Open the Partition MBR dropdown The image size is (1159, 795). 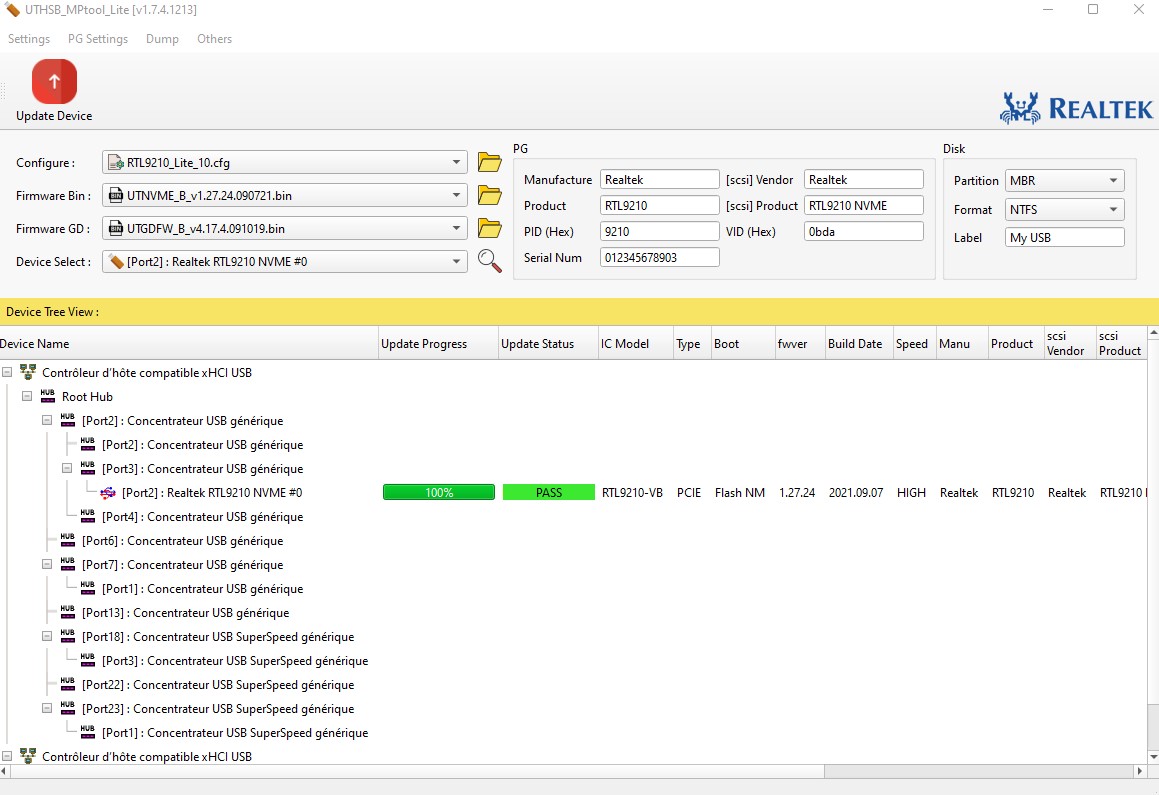pos(1113,180)
